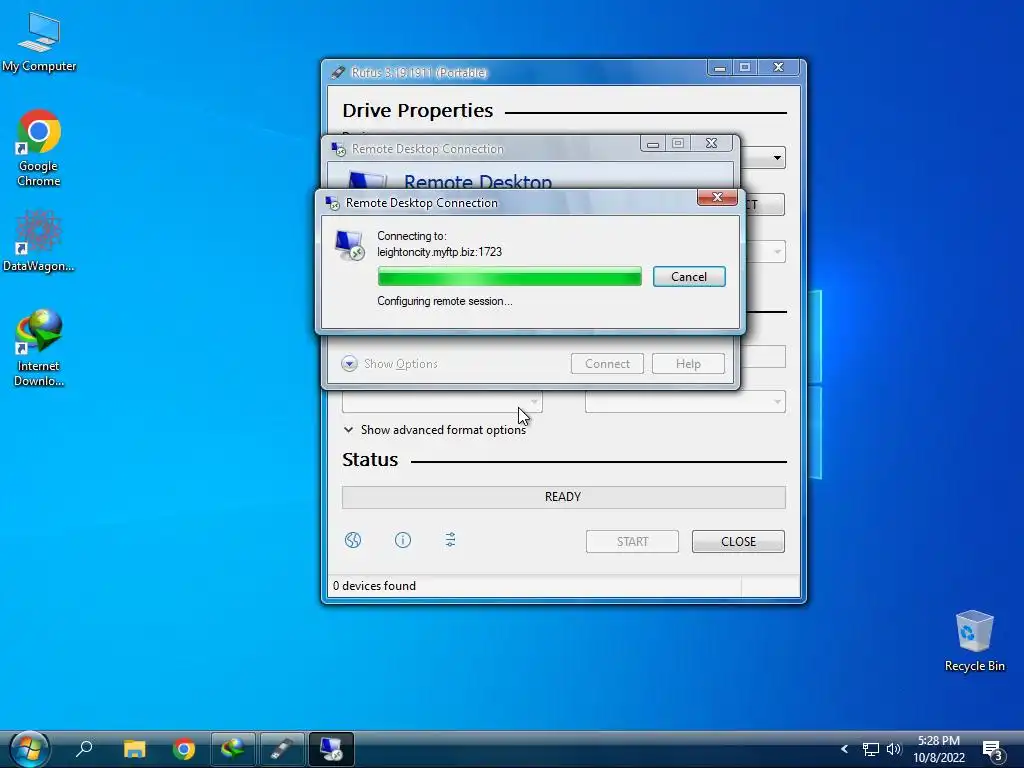The width and height of the screenshot is (1024, 768).
Task: Switch to Rufus via taskbar icon
Action: [282, 748]
